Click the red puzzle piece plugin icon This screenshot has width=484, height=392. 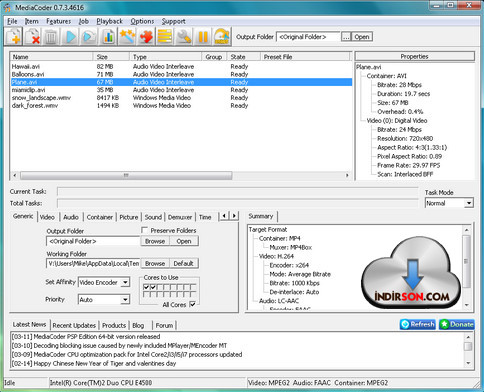point(146,36)
